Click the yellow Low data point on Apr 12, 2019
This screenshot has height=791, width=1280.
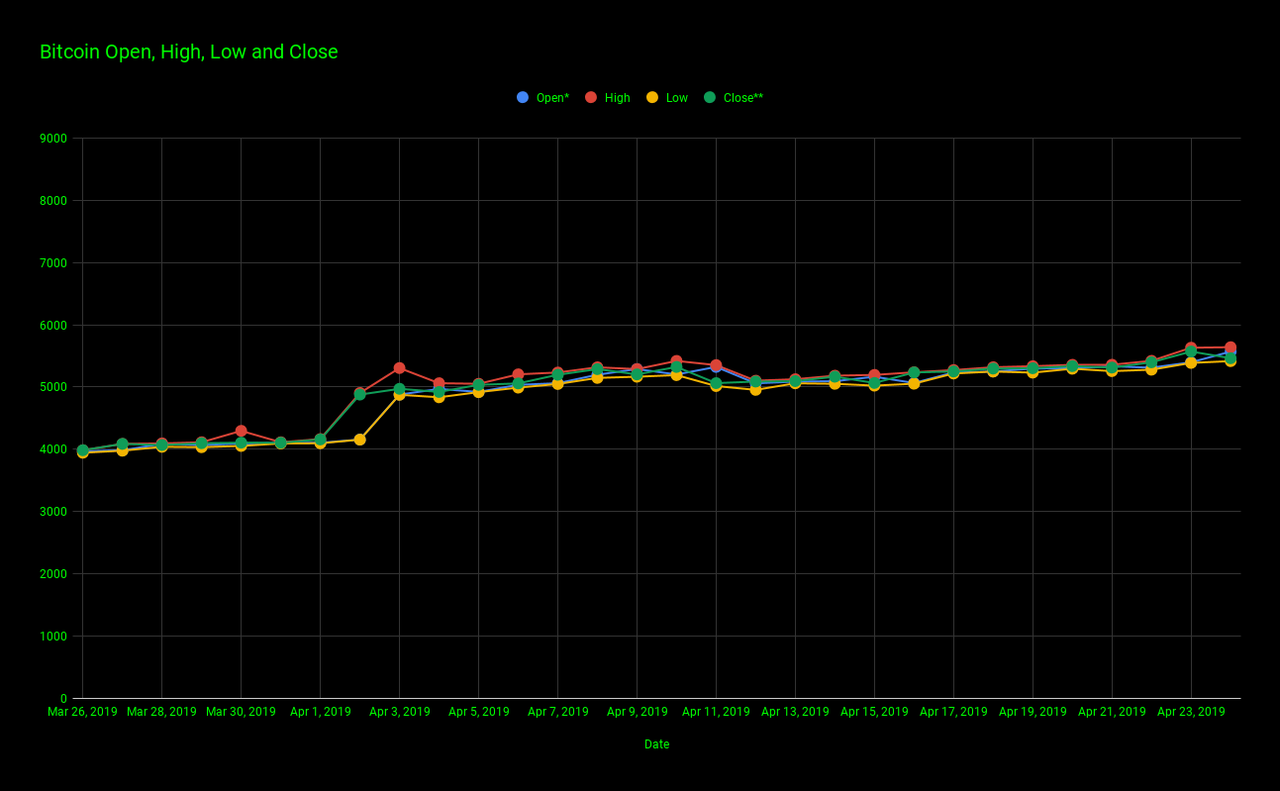(755, 389)
